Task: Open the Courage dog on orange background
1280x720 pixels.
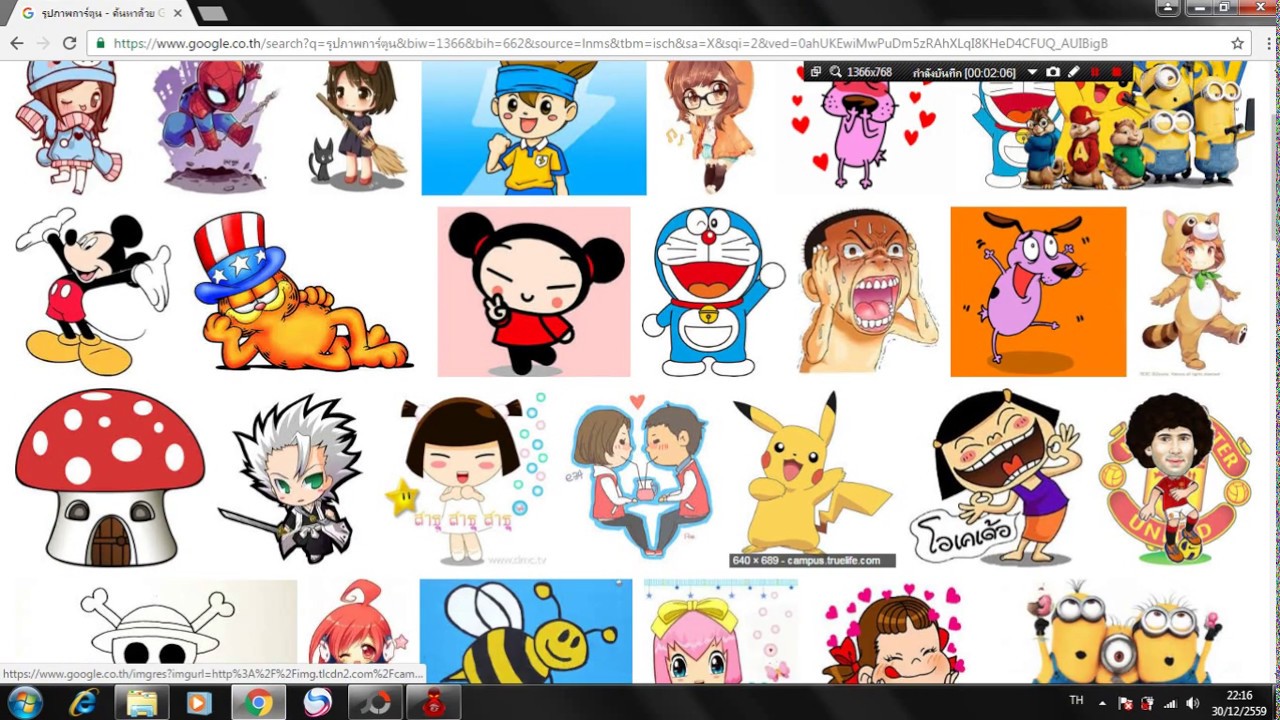Action: [x=1038, y=291]
